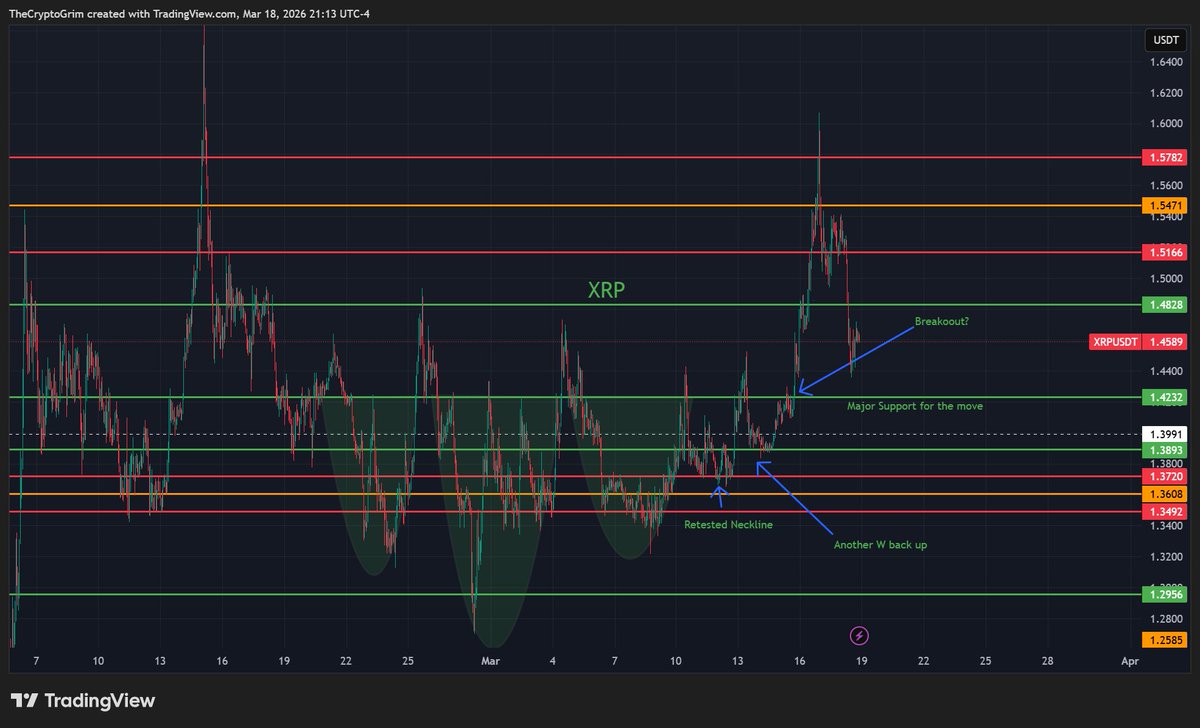Click 1.6000 on the price scale
This screenshot has width=1200, height=728.
point(1164,124)
